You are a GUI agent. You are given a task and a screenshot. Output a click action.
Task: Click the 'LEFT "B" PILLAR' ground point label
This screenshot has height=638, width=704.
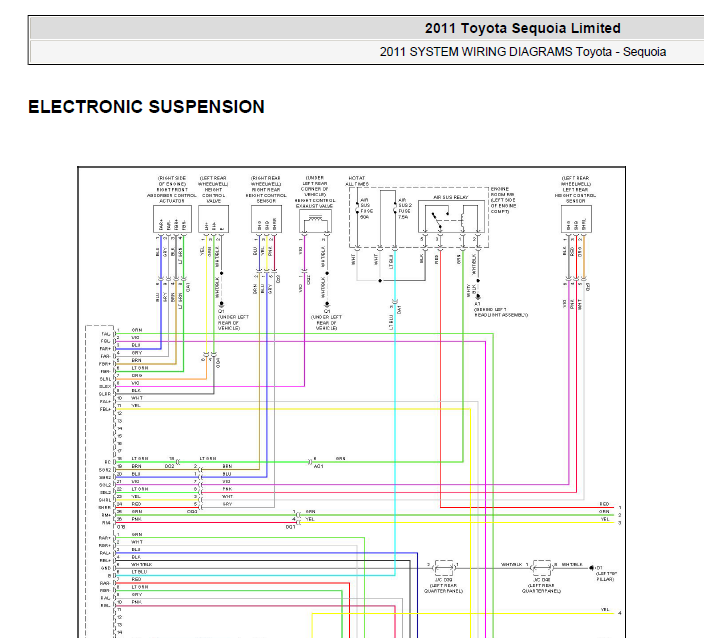tap(606, 576)
